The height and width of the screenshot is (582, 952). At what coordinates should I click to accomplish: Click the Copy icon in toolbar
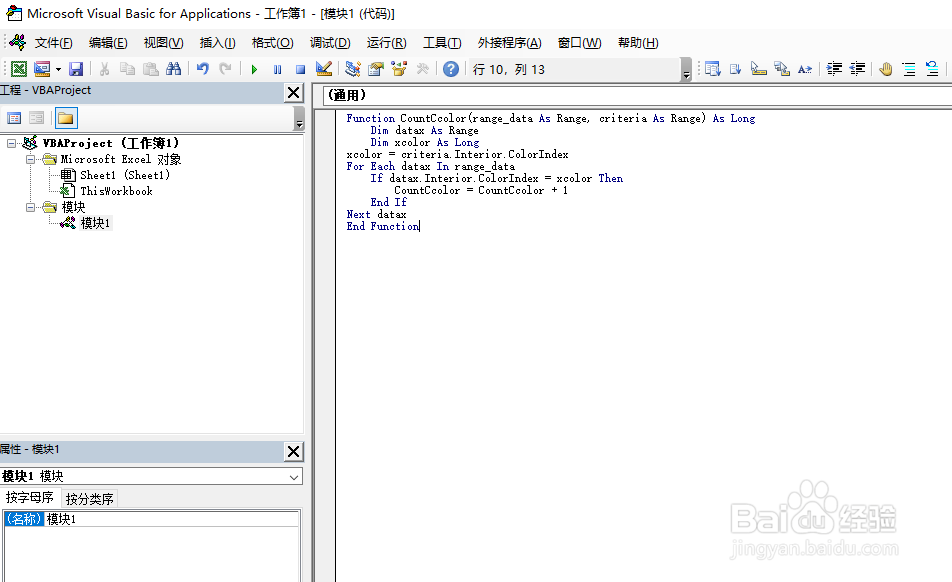pyautogui.click(x=128, y=69)
